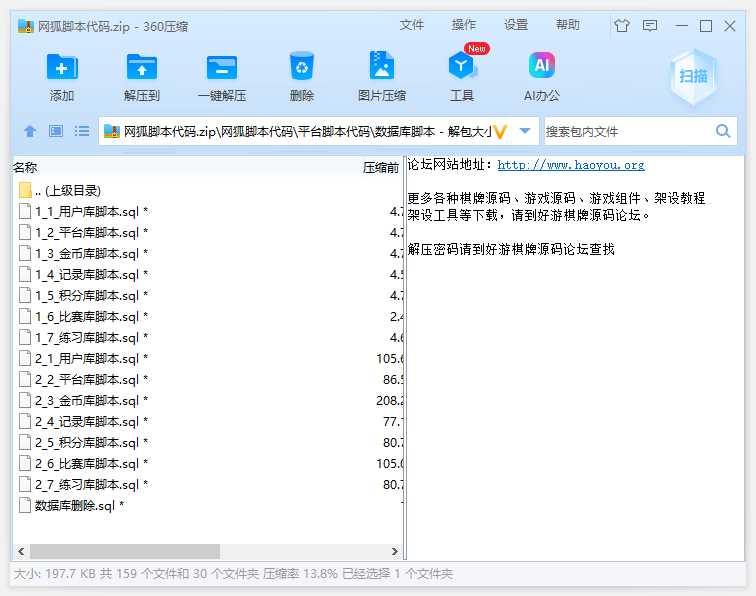Click the file icon of 数据库删除.sql

[x=25, y=505]
